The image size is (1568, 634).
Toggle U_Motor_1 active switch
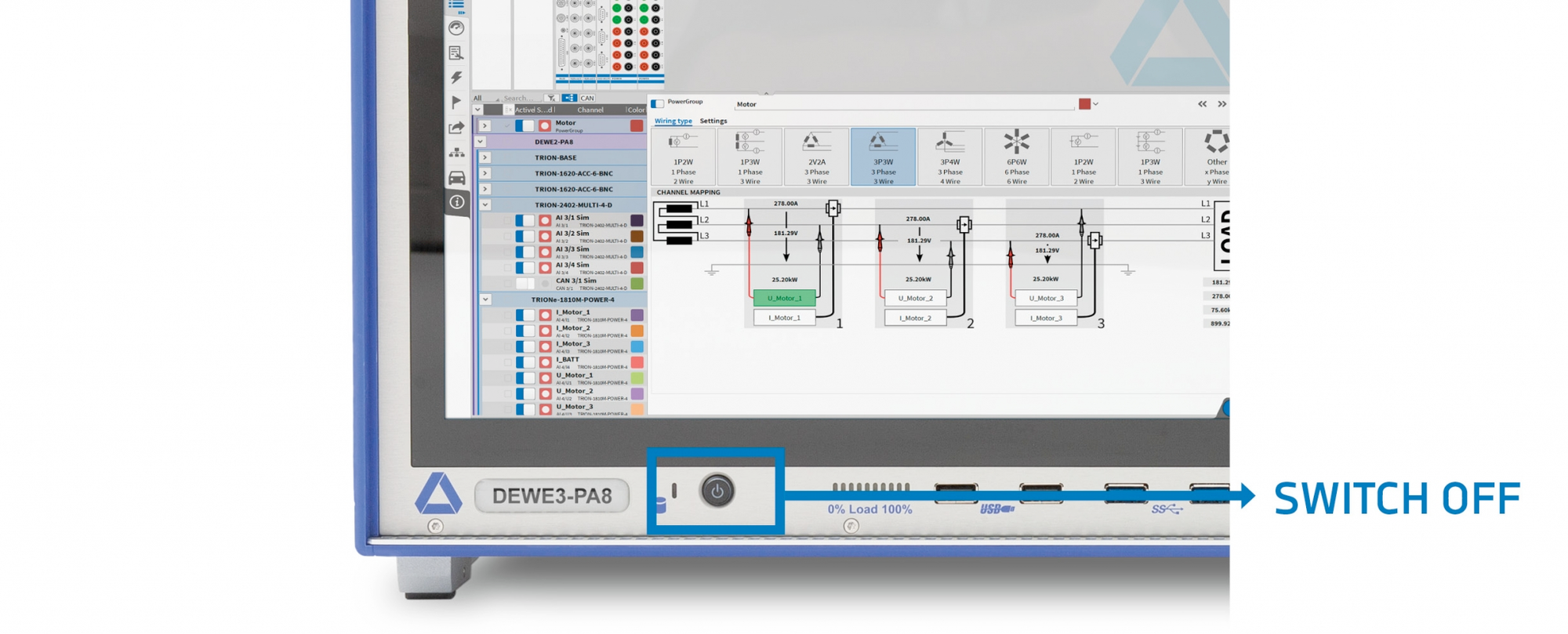click(x=524, y=378)
